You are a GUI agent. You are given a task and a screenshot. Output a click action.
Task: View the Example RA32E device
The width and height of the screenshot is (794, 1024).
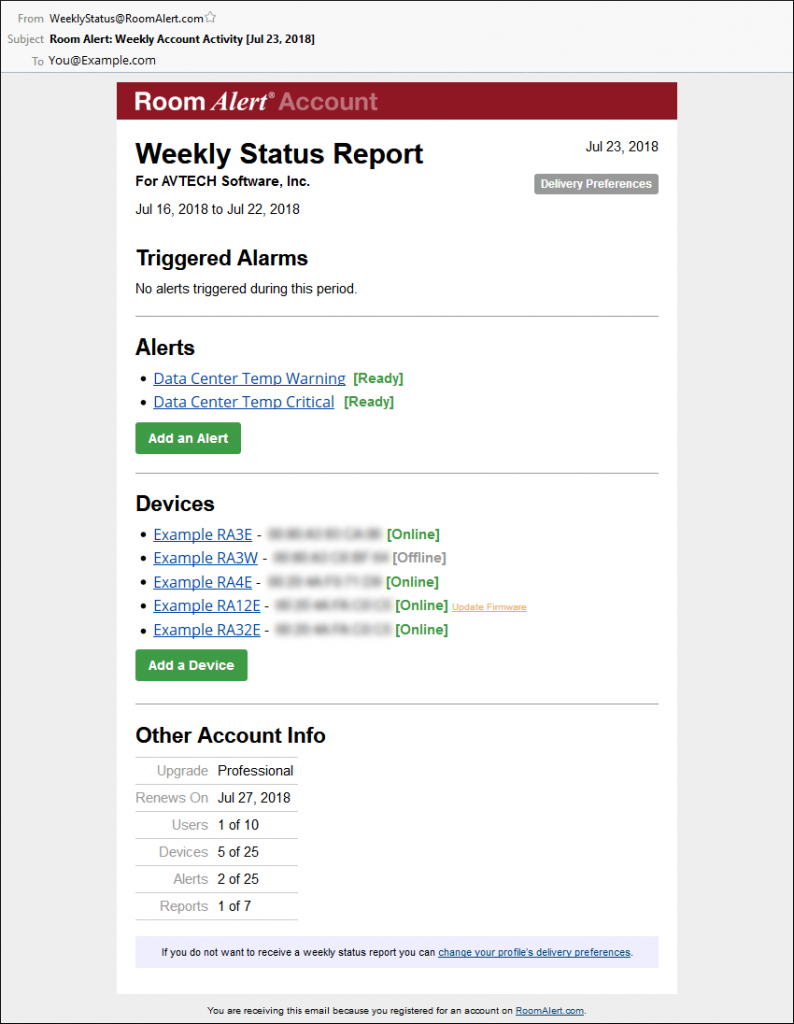206,630
